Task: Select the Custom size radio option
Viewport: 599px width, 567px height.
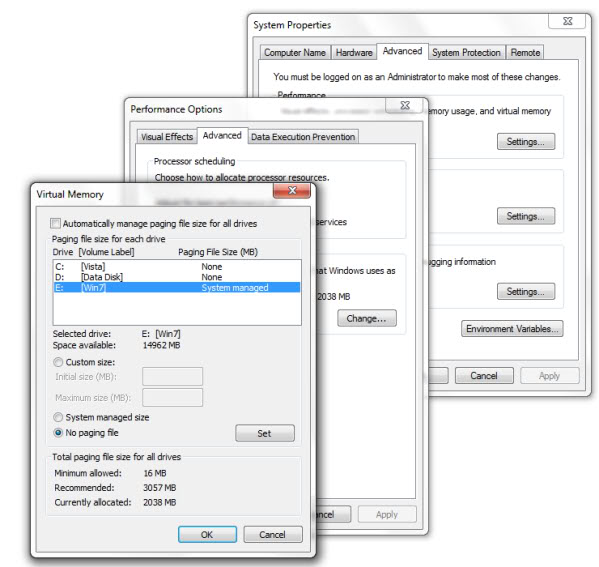Action: (x=58, y=362)
